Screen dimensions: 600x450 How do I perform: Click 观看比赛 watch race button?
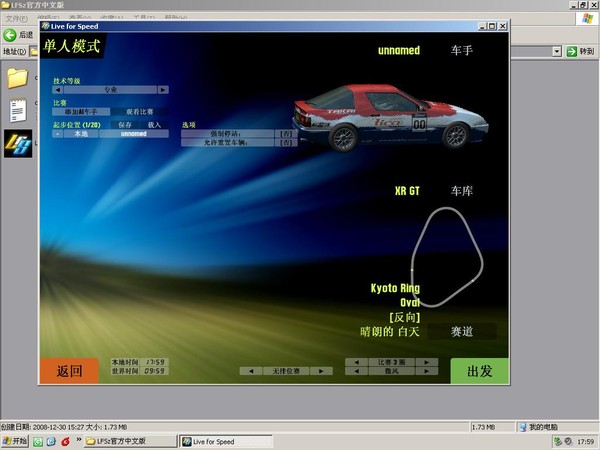(x=140, y=112)
